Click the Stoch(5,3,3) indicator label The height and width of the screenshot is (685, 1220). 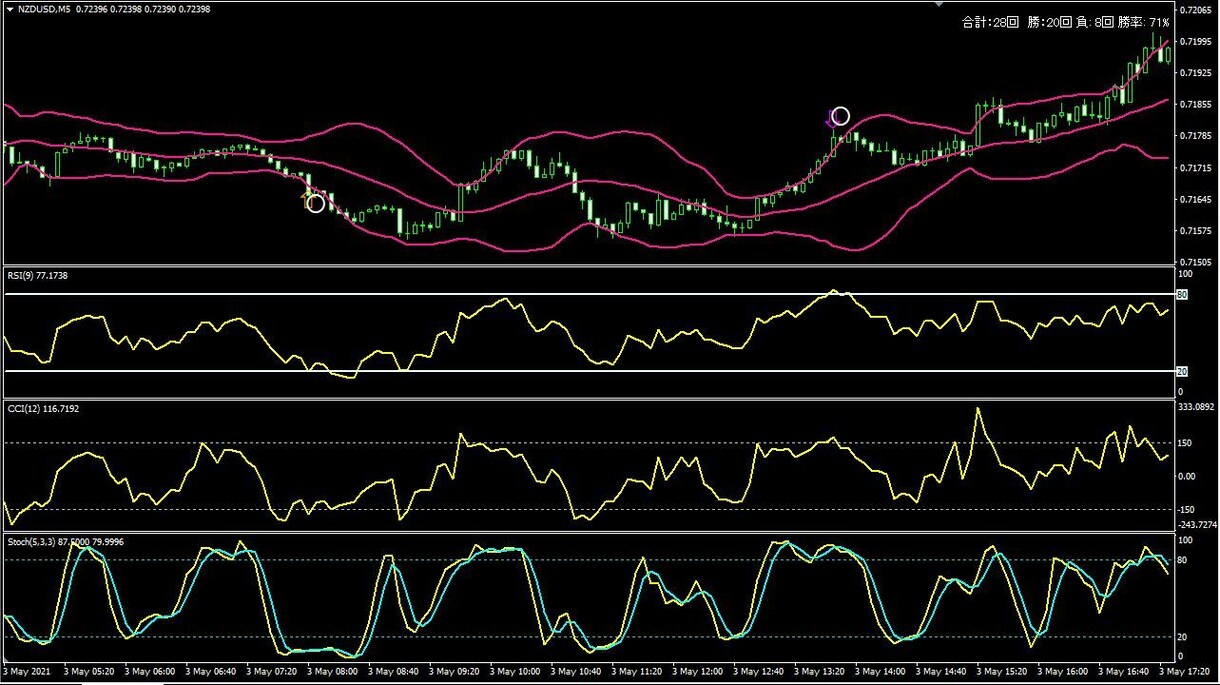click(x=31, y=542)
